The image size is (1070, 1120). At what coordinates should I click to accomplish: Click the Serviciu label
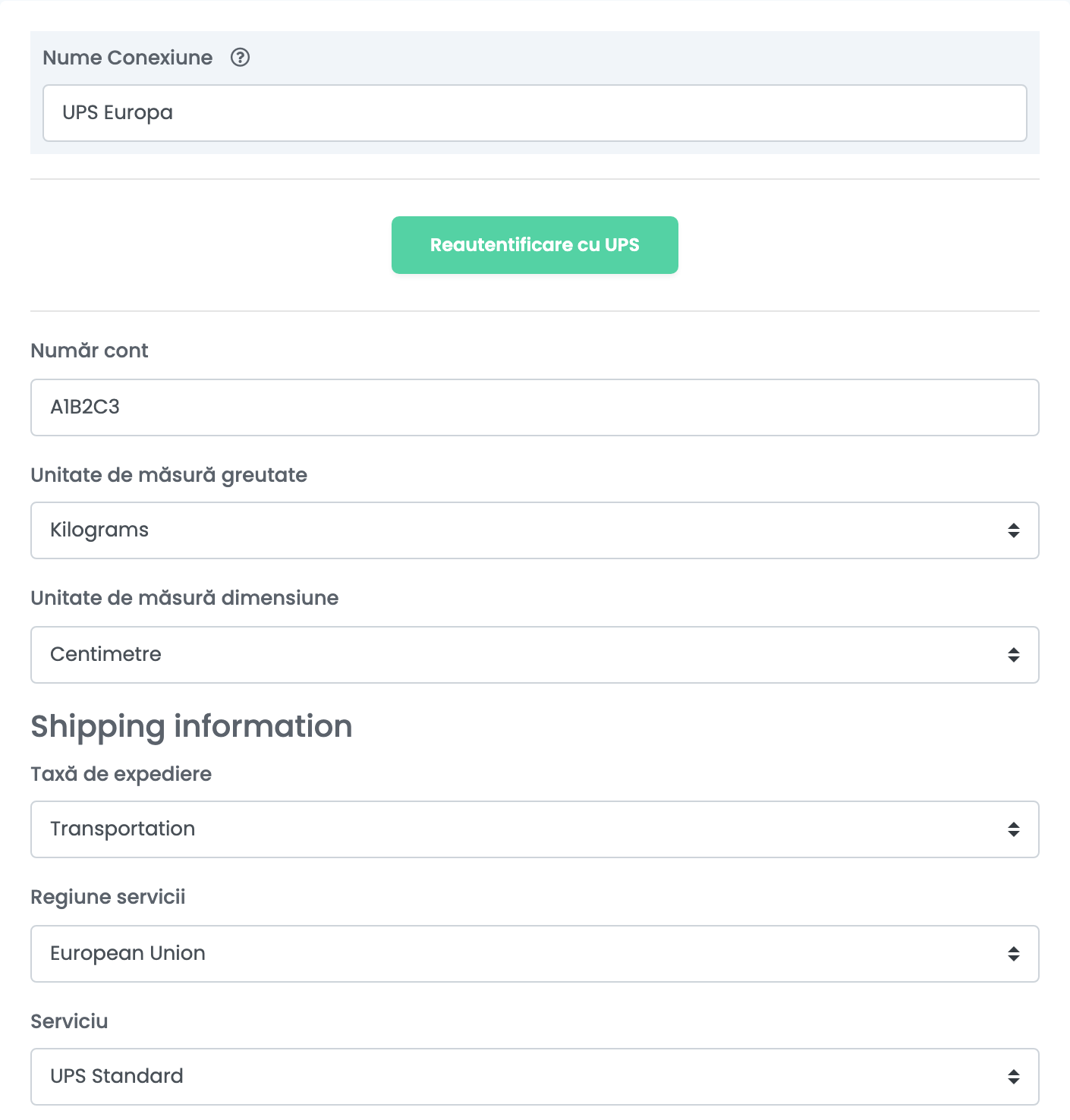click(x=69, y=1021)
